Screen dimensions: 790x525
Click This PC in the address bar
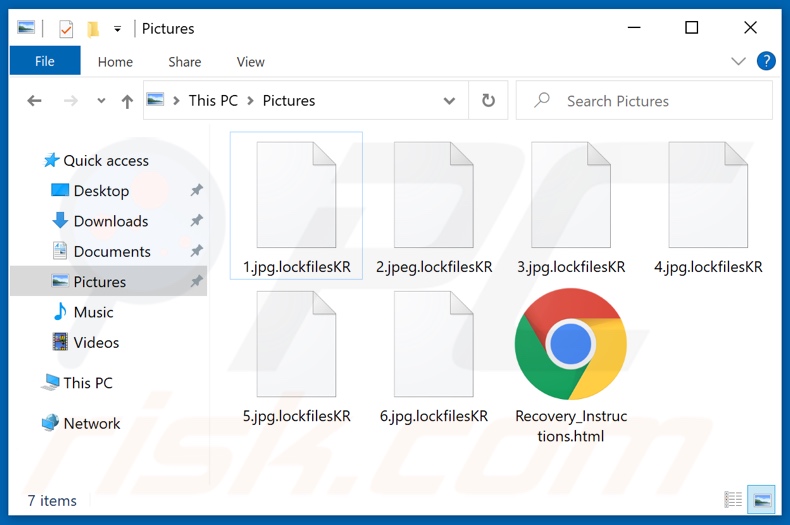pyautogui.click(x=213, y=101)
